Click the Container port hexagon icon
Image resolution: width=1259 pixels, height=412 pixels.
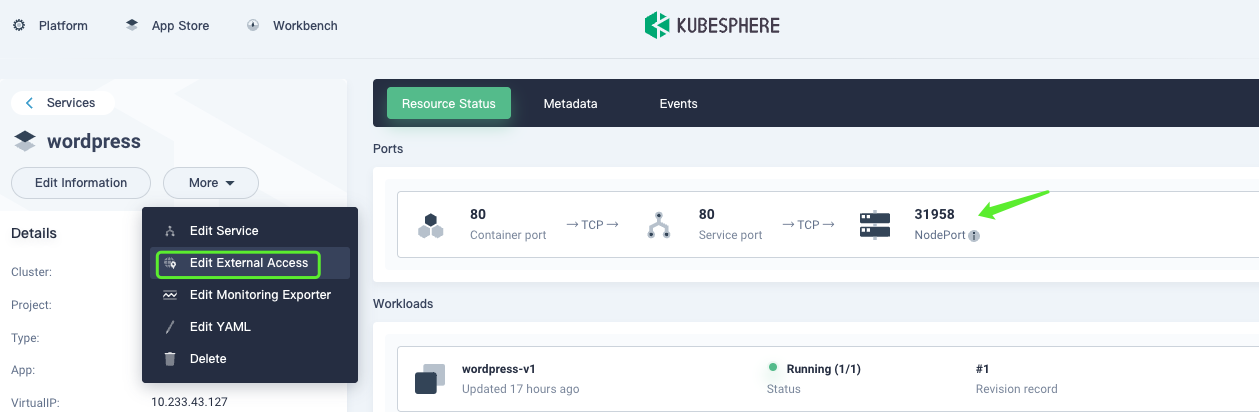pos(431,225)
